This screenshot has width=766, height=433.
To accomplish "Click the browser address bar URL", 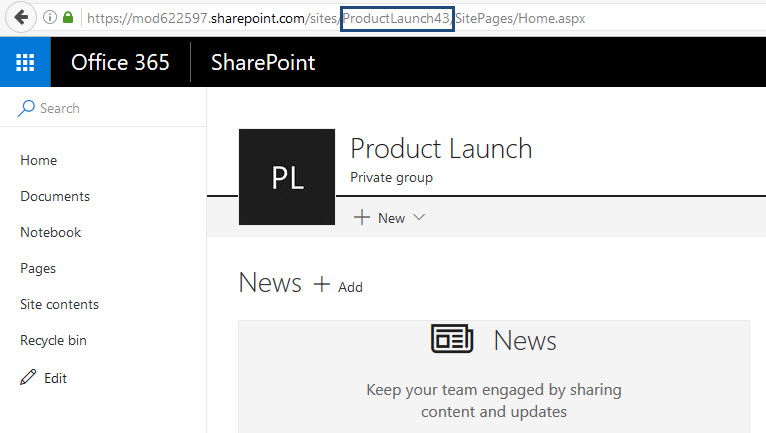I will pos(336,18).
